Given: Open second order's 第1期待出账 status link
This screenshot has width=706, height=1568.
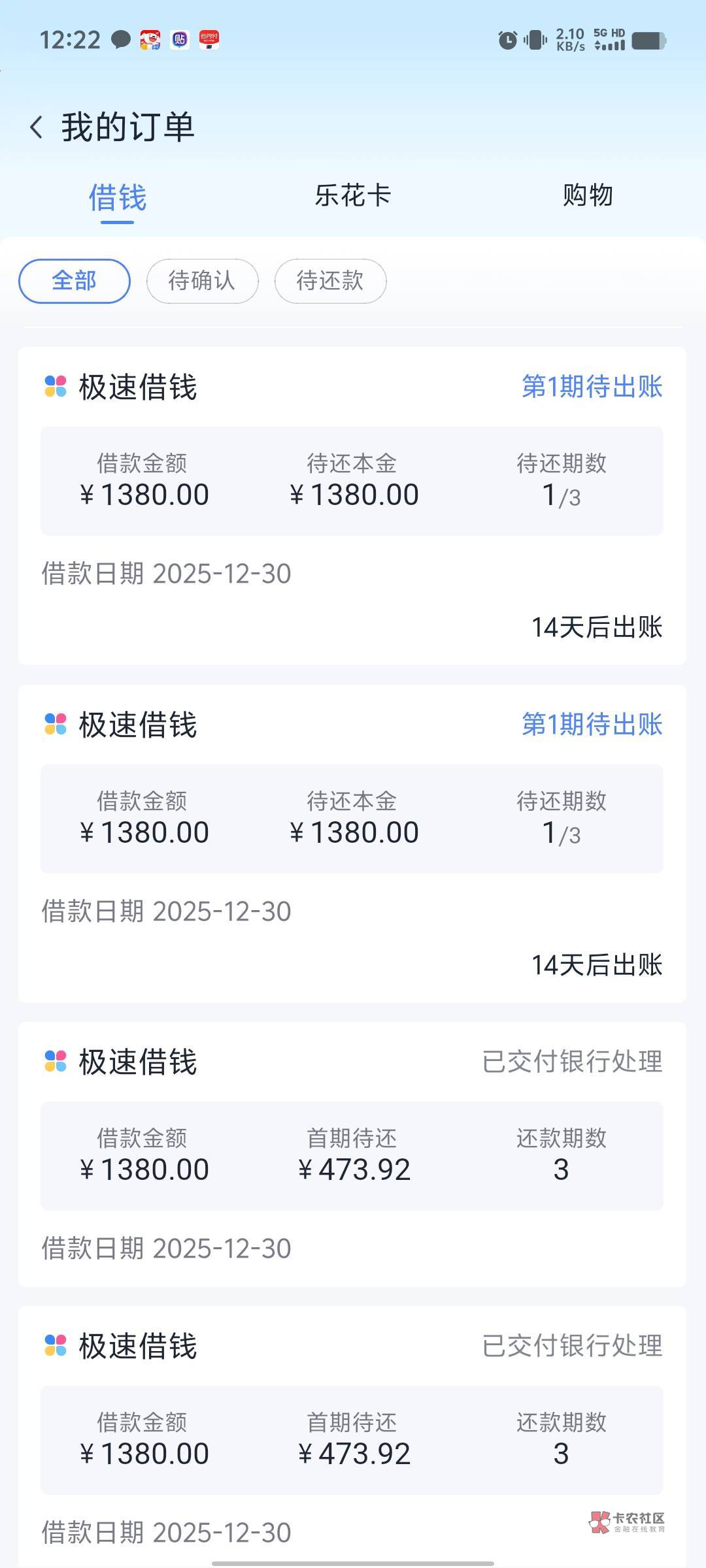Looking at the screenshot, I should pyautogui.click(x=592, y=724).
